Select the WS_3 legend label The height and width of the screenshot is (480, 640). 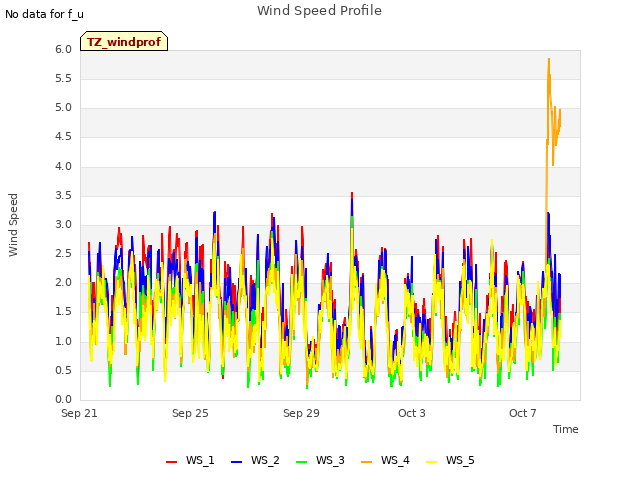click(330, 460)
